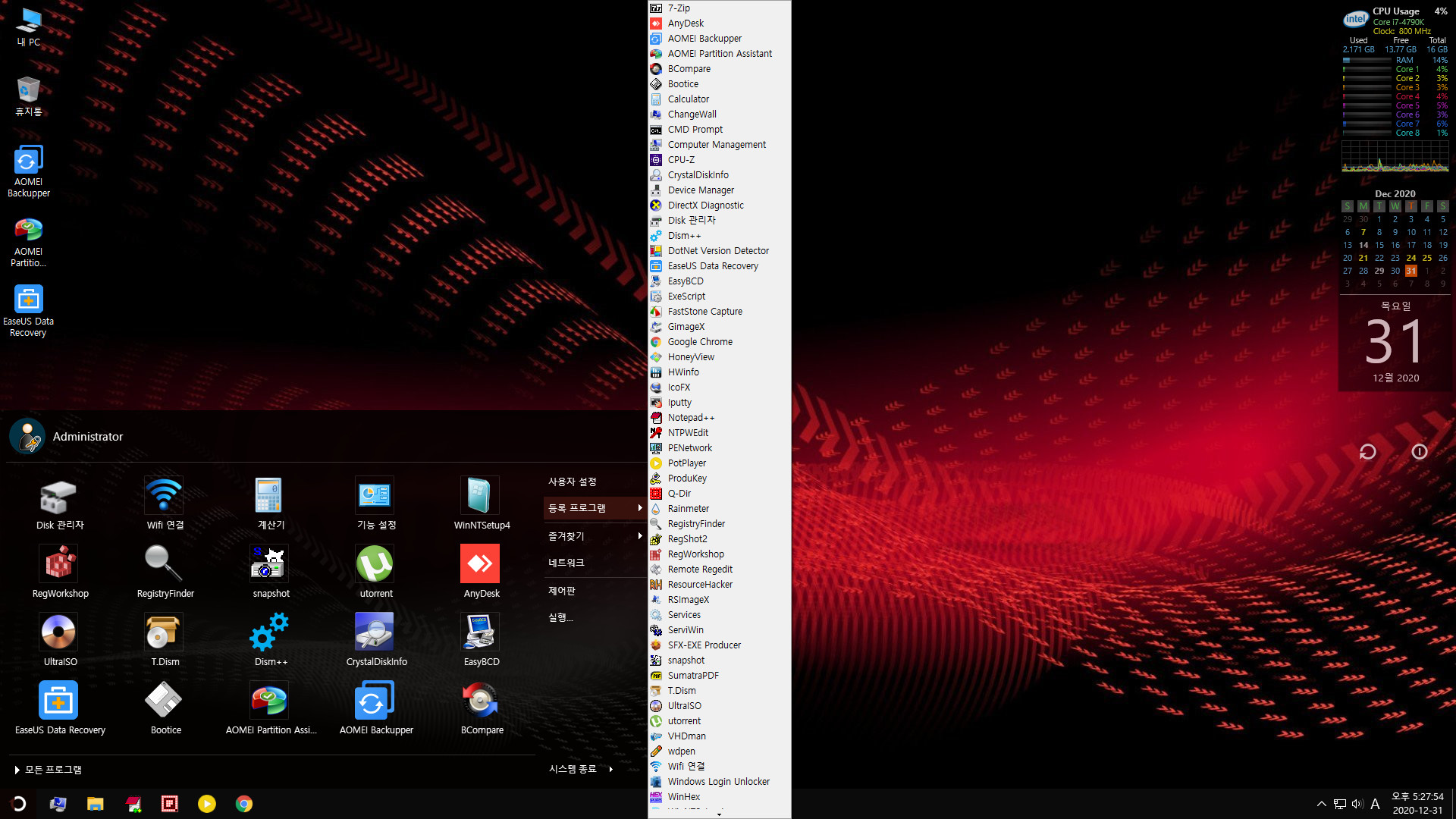Viewport: 1456px width, 819px height.
Task: Choose DirectX Diagnostic entry
Action: pyautogui.click(x=719, y=206)
